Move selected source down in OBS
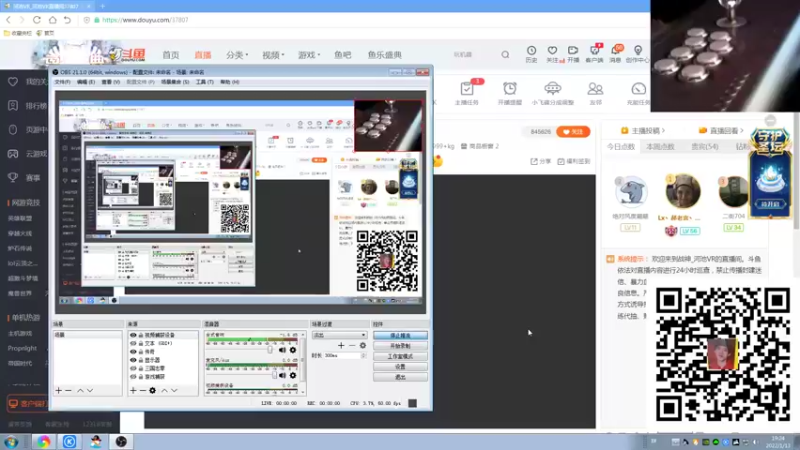This screenshot has width=800, height=450. (x=174, y=390)
